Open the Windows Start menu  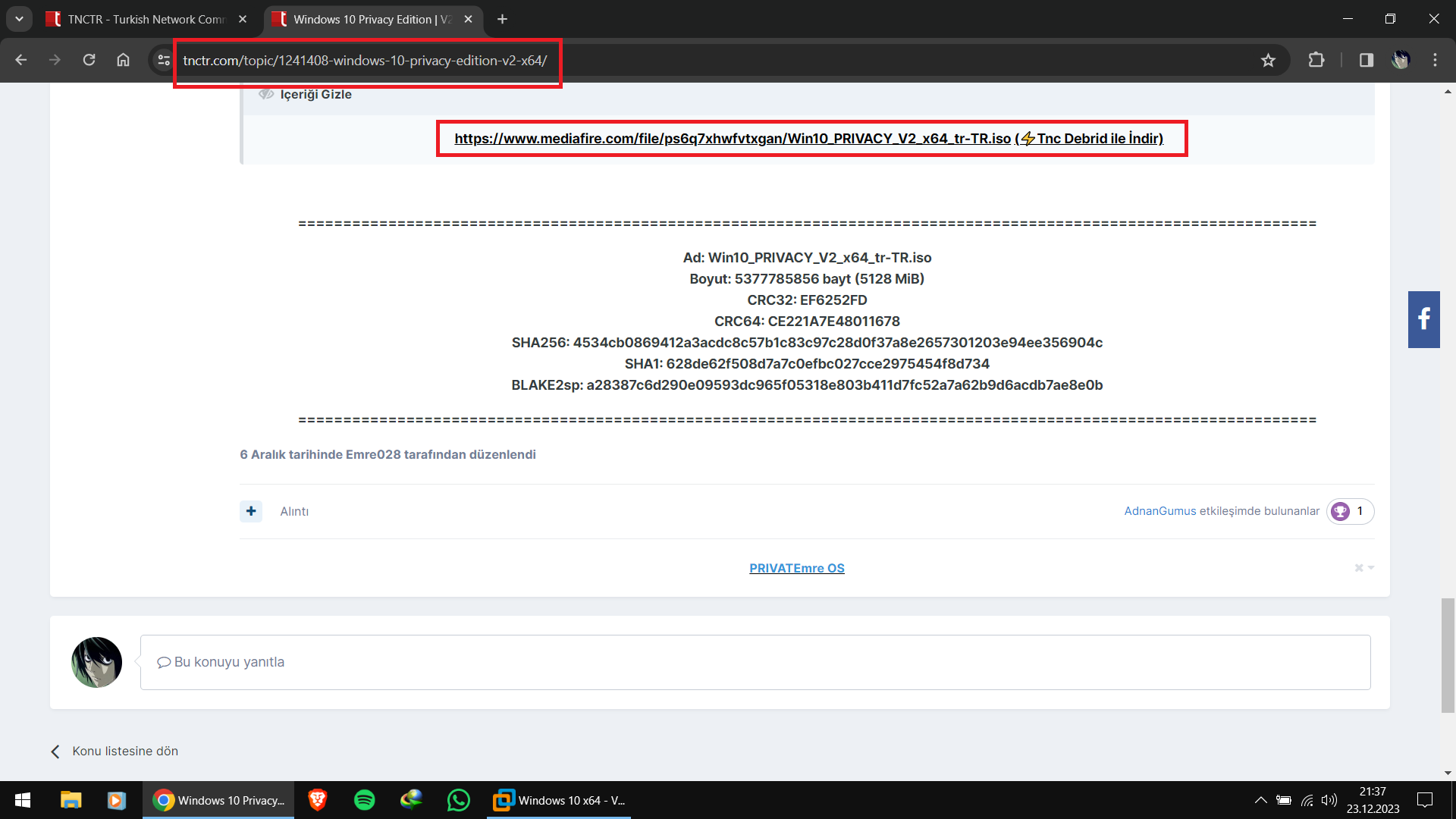(x=23, y=800)
